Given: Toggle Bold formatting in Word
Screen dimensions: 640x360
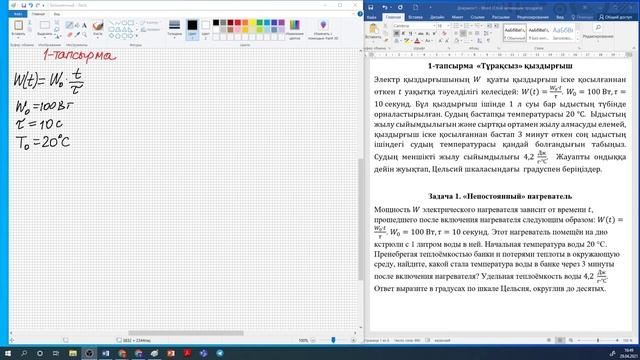Looking at the screenshot, I should (396, 33).
